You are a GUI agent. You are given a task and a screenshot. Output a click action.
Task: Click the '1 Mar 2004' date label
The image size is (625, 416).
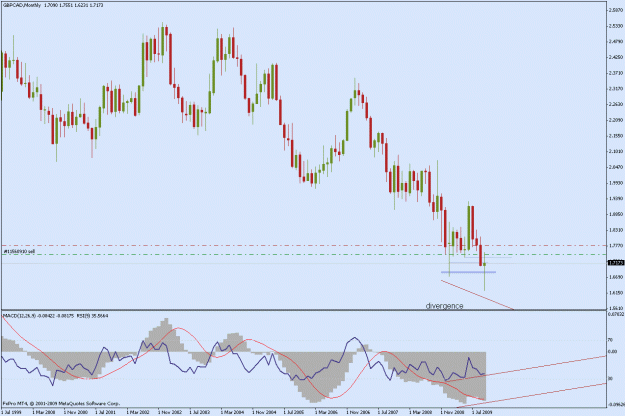tap(232, 412)
